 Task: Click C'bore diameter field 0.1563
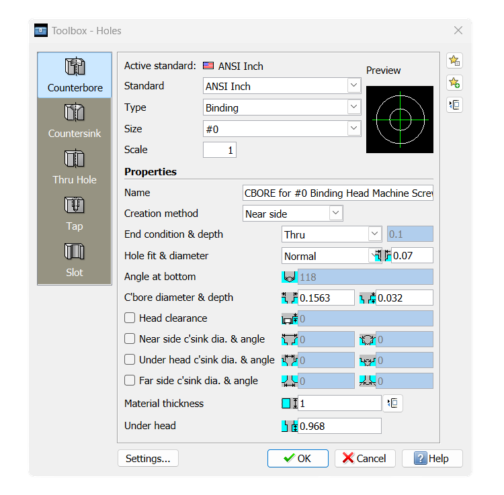[x=326, y=298]
